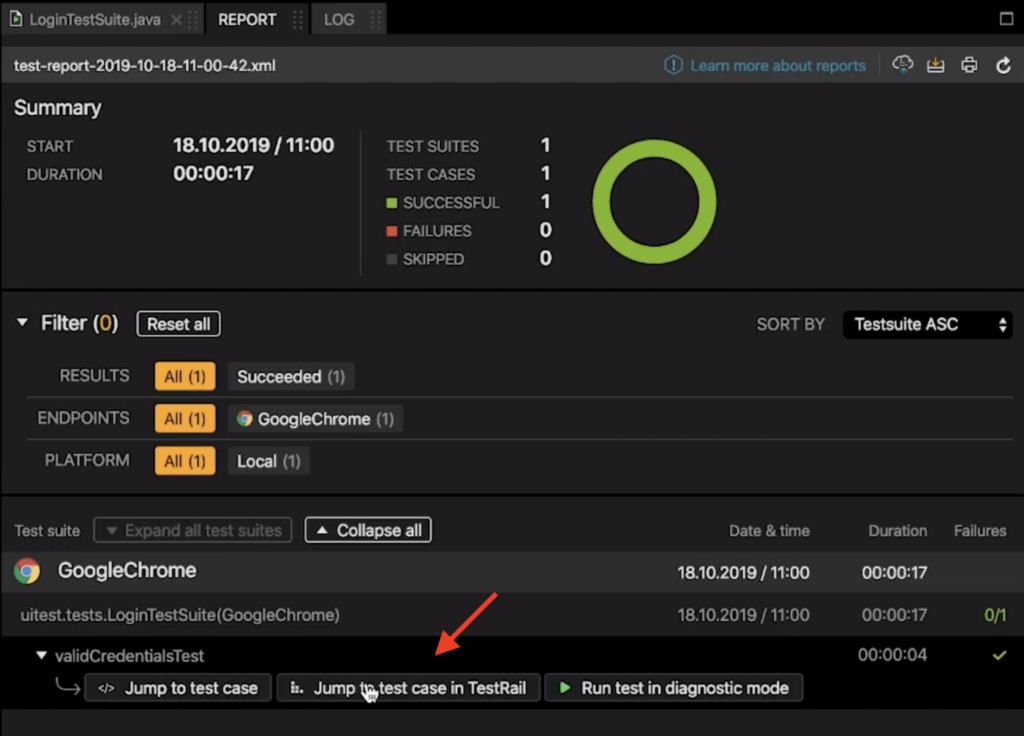Click the Failures column header
Screen dimensions: 1024x736
coord(980,531)
